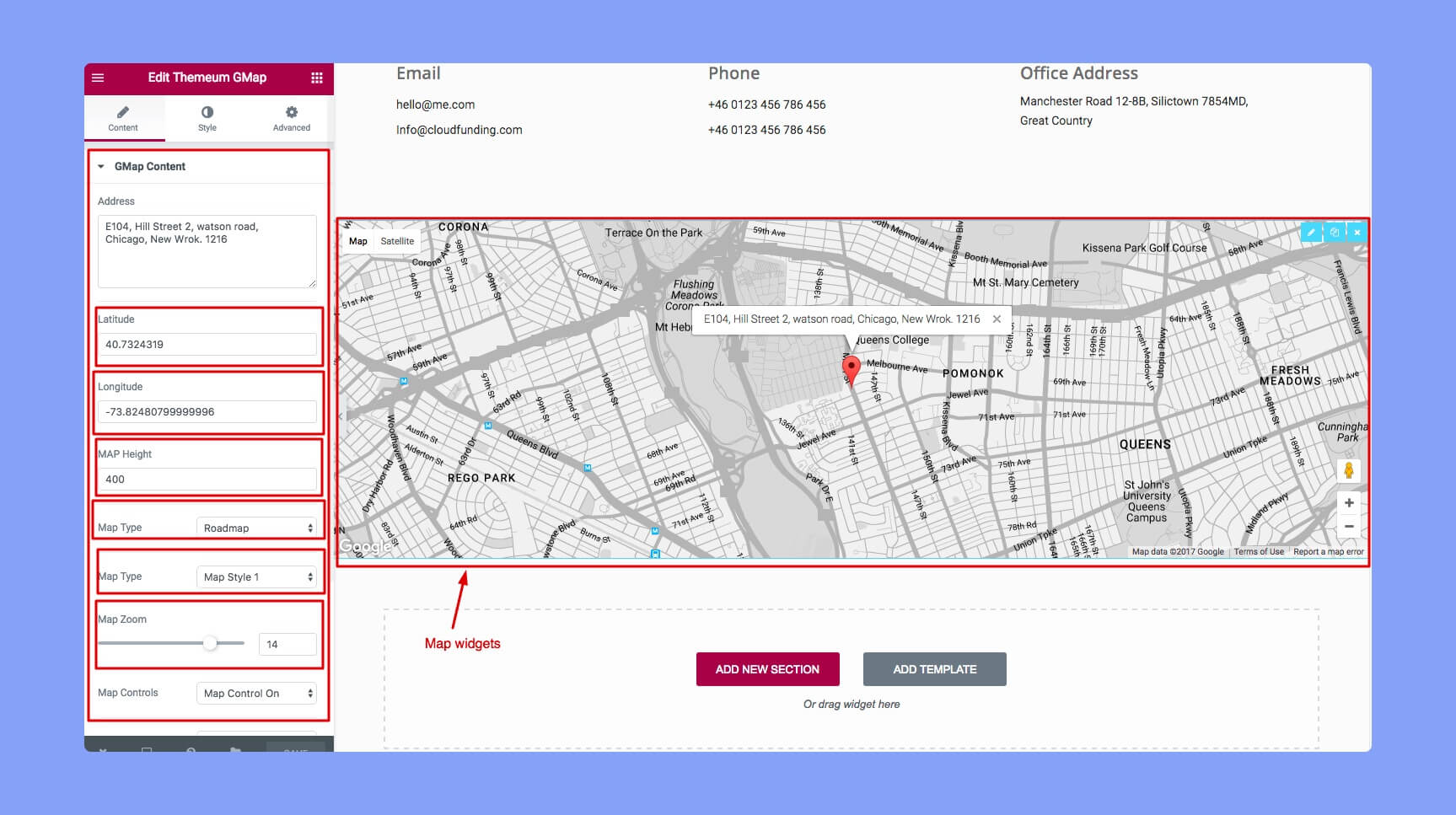Switch map view to Map
This screenshot has height=815, width=1456.
tap(358, 241)
